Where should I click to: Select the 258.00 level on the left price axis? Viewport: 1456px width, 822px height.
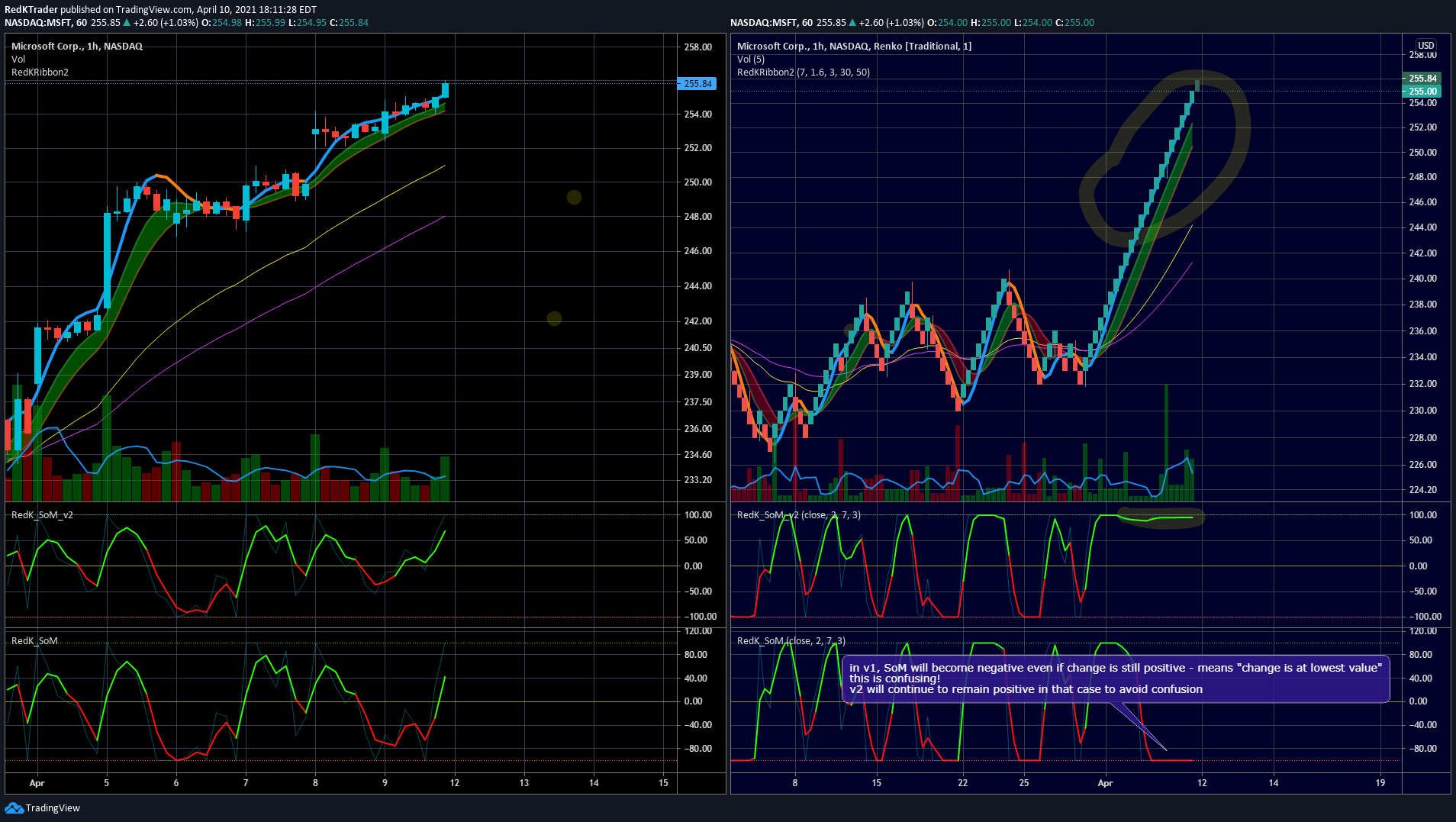pyautogui.click(x=698, y=47)
